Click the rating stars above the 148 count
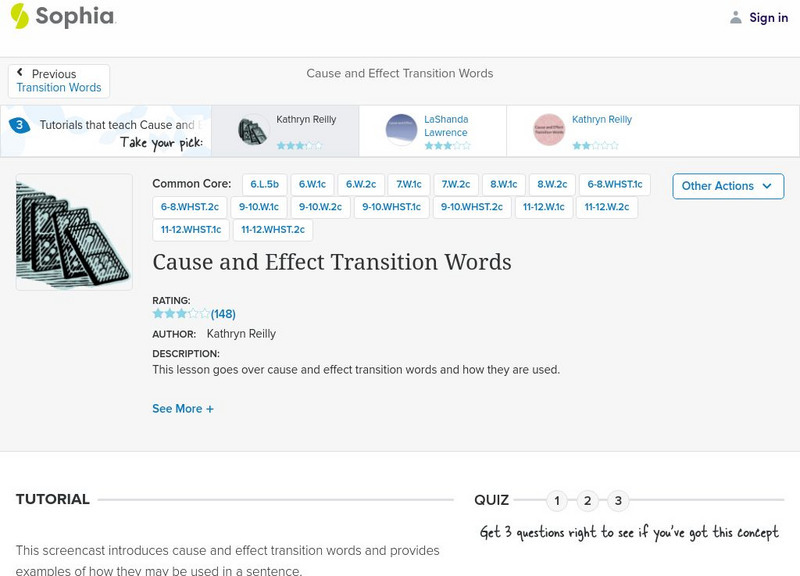Screen dimensions: 800x576 [x=181, y=313]
